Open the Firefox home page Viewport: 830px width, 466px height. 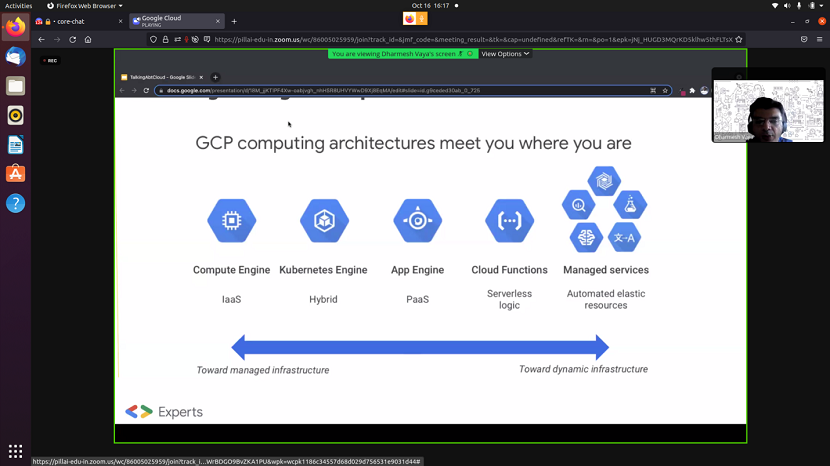click(x=88, y=39)
